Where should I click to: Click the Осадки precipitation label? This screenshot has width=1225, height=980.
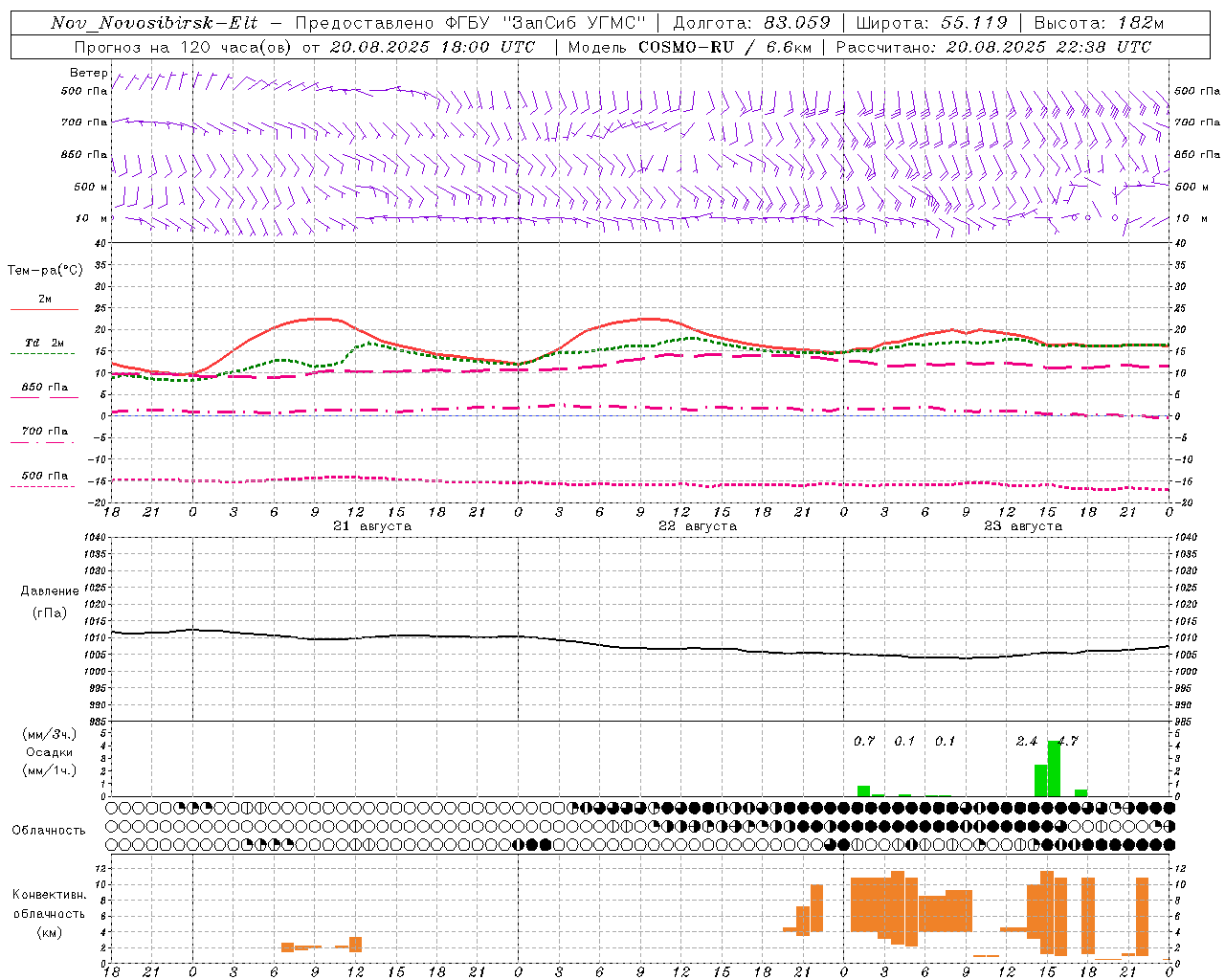50,752
